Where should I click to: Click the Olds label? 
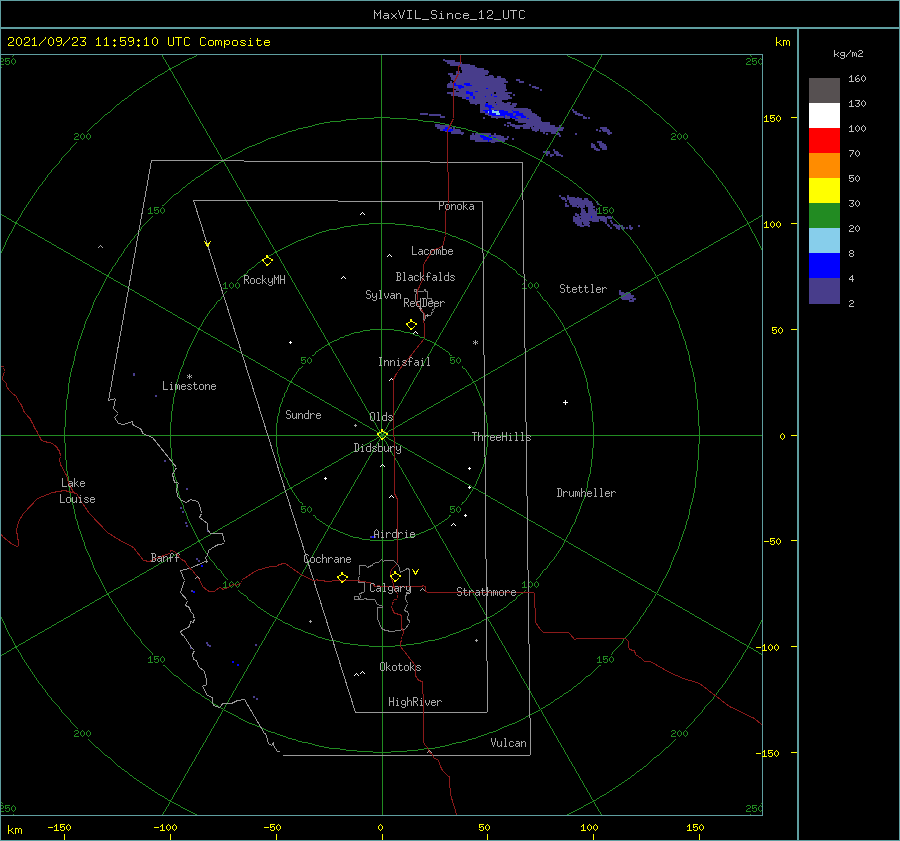[x=381, y=417]
